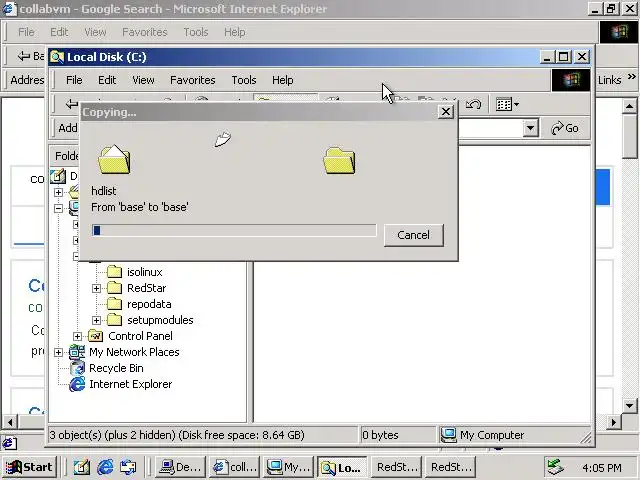Open File menu in Local Disk window
Screen dimensions: 640x480
(x=74, y=80)
